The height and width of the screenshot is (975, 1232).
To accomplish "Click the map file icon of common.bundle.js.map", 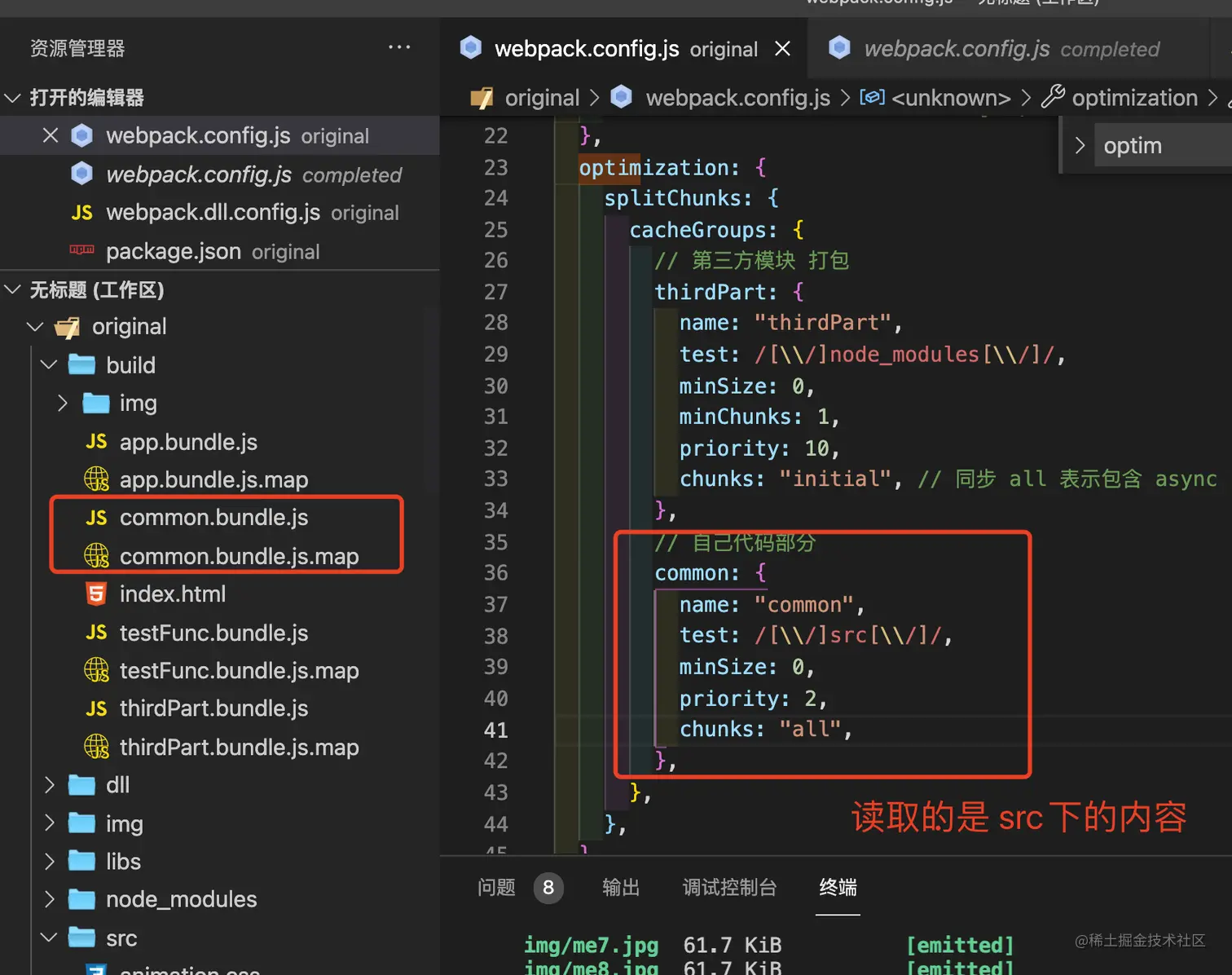I will 96,556.
